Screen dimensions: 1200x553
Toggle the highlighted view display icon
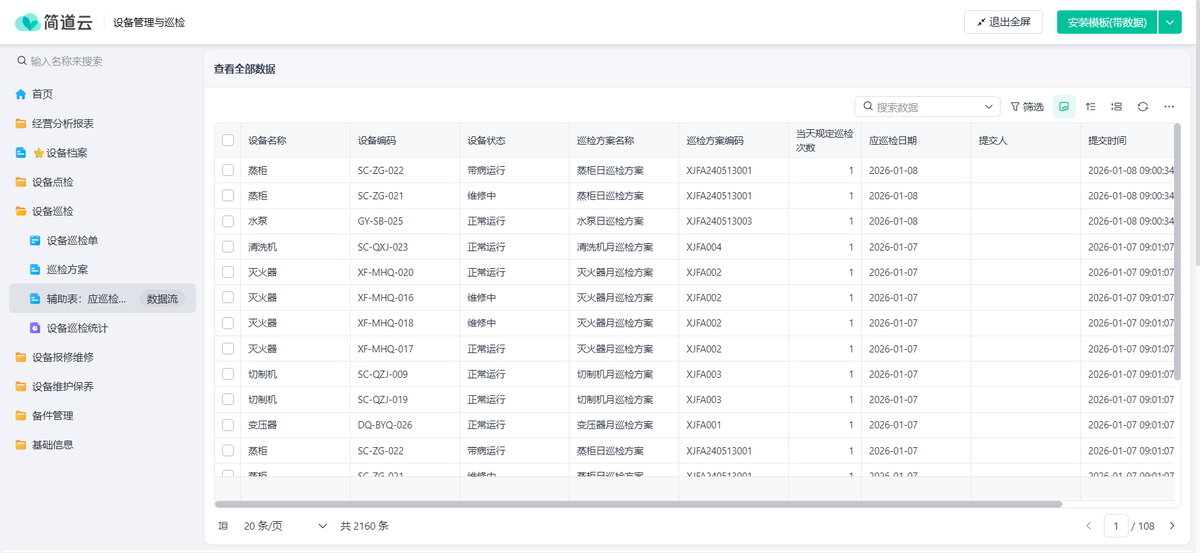pos(1064,107)
